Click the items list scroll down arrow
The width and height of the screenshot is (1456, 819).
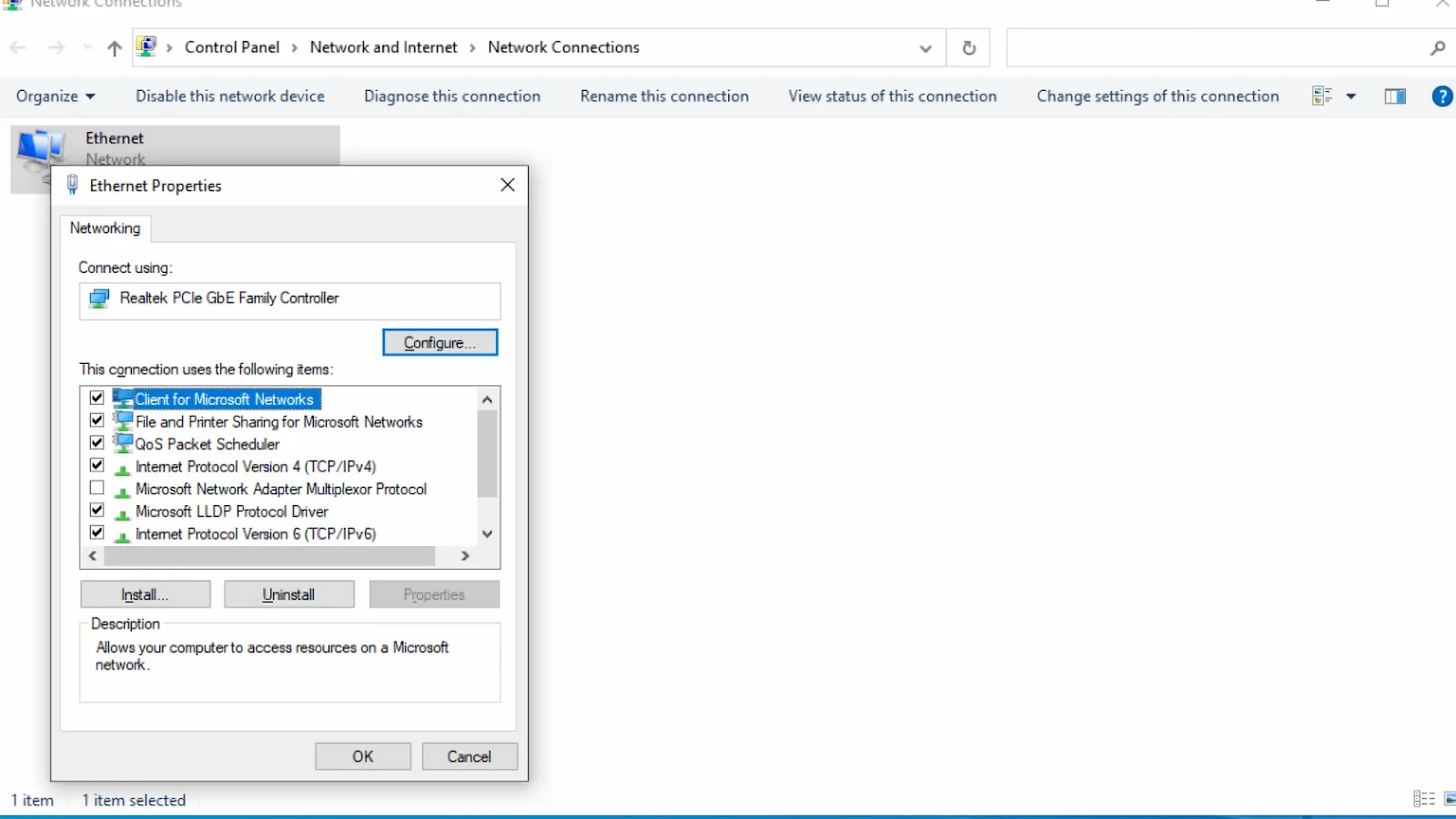488,533
